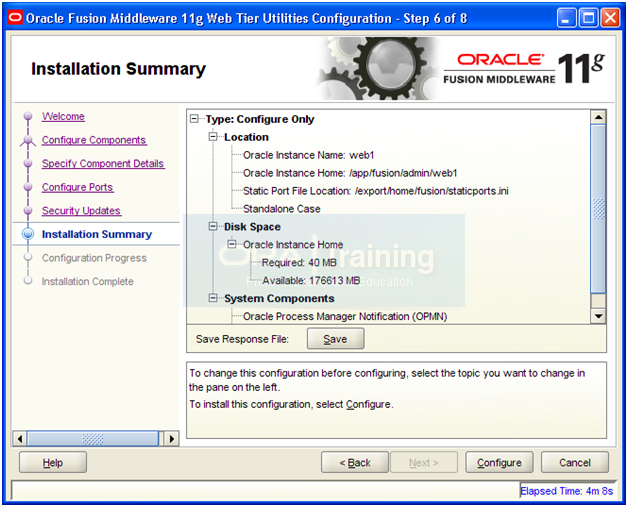Screen dimensions: 628x507
Task: Collapse the Location tree node
Action: [213, 137]
